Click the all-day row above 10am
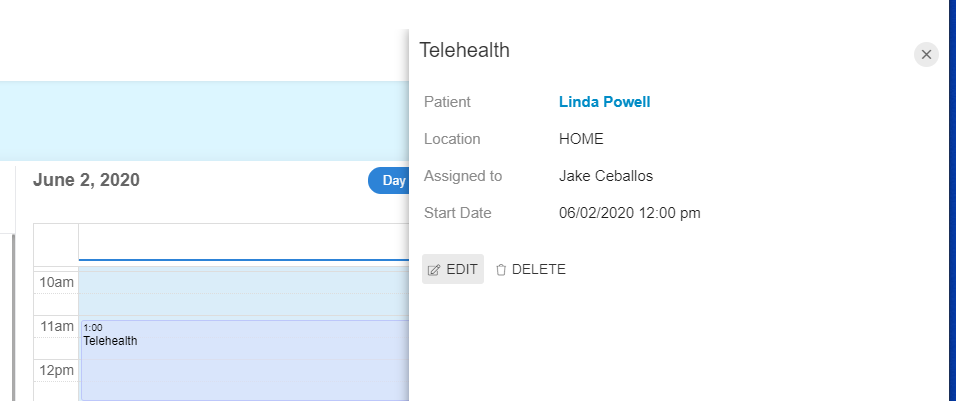This screenshot has height=401, width=956. 244,242
